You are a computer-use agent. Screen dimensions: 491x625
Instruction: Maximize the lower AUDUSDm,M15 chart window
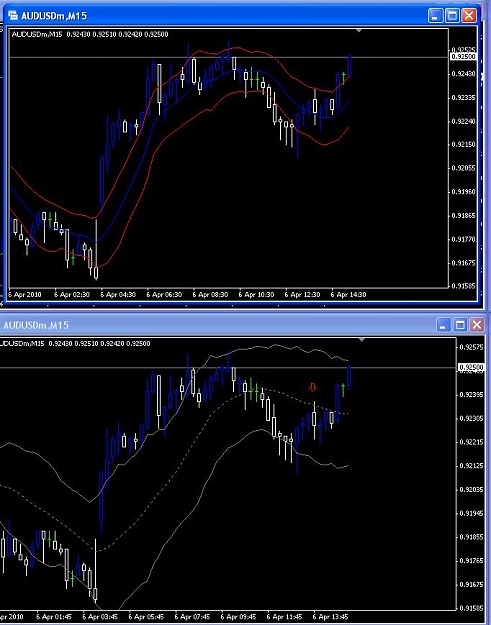pos(460,325)
